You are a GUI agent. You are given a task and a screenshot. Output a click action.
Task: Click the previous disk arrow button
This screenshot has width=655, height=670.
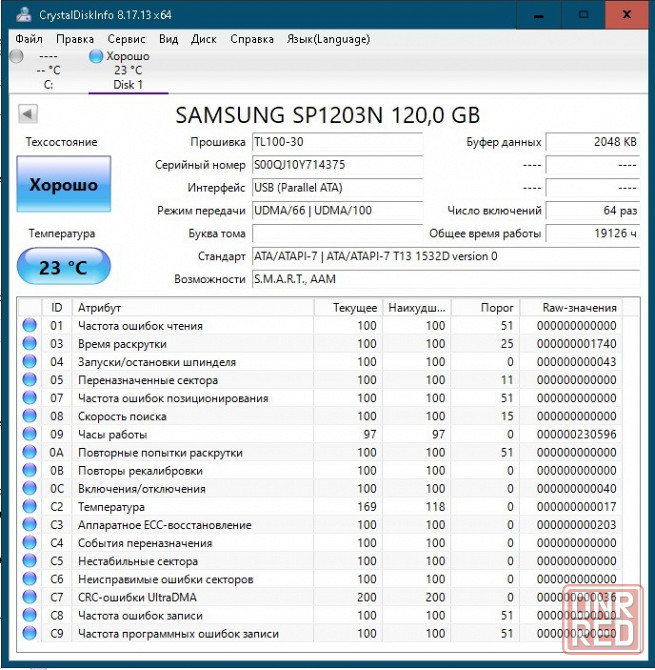coord(28,114)
